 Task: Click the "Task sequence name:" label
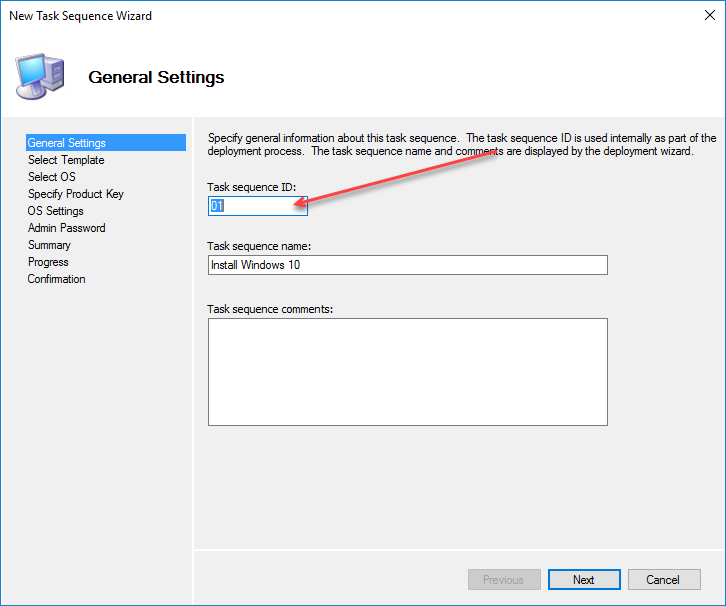click(259, 246)
